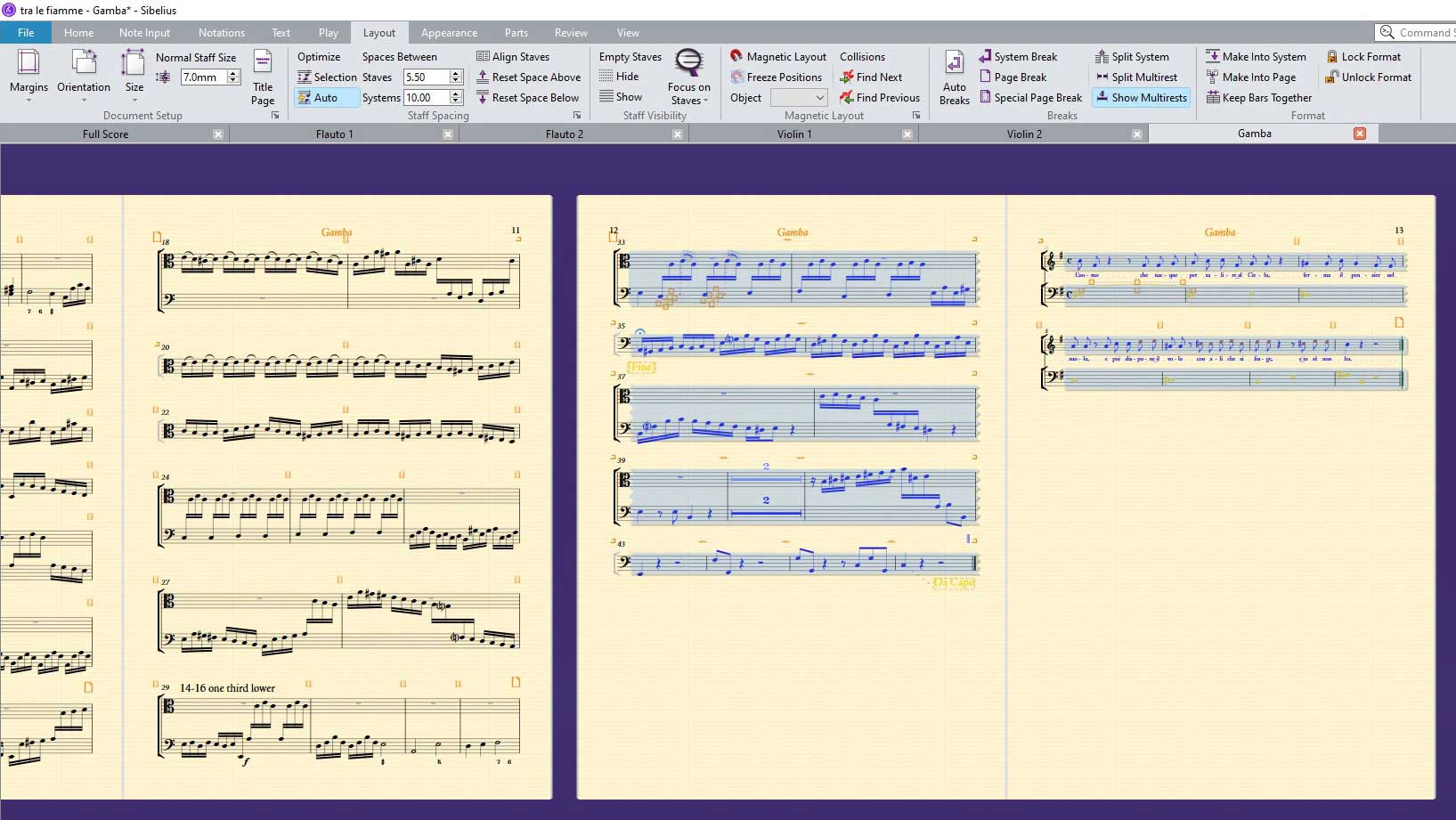Open Document Setup dialog launcher
The width and height of the screenshot is (1456, 820).
275,116
